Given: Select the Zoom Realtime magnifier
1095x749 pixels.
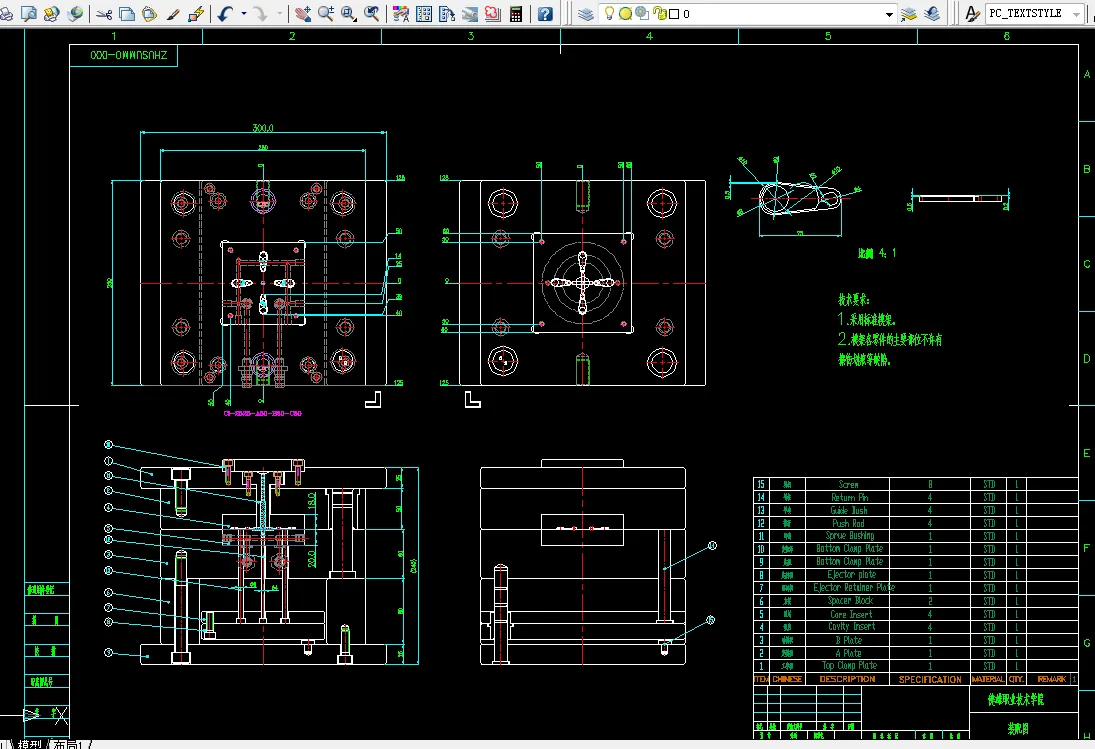Looking at the screenshot, I should (325, 13).
